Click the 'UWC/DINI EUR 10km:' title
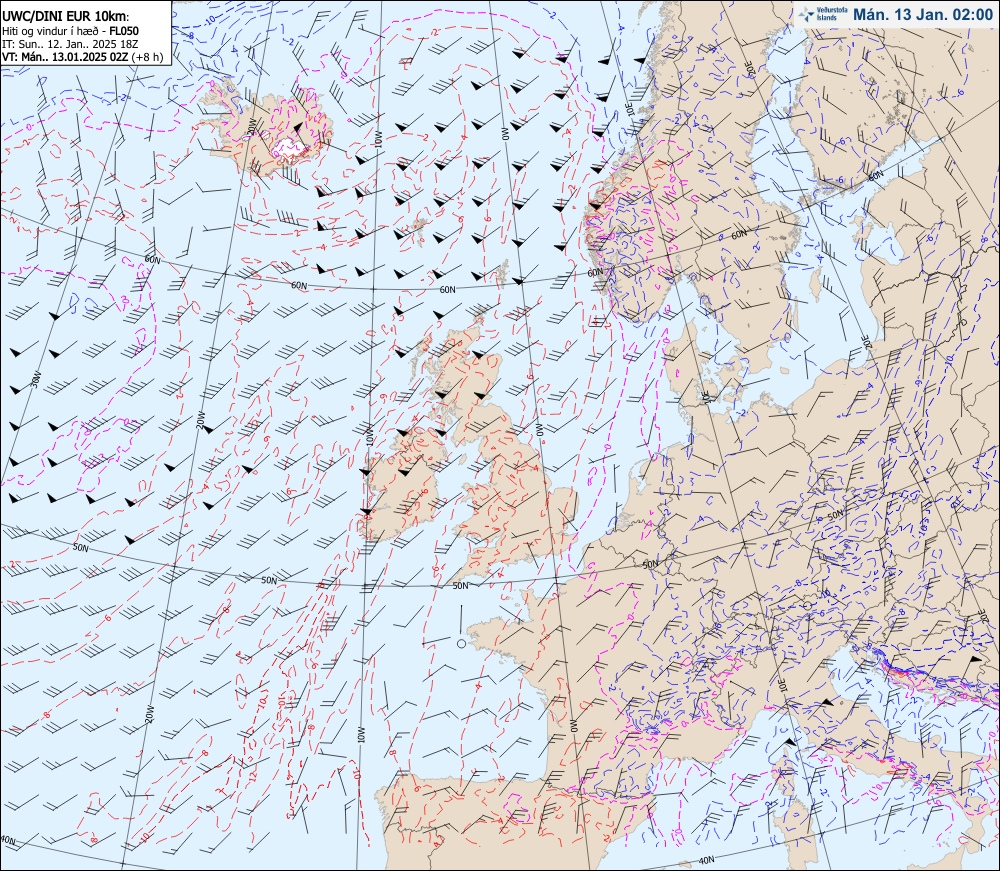This screenshot has height=871, width=1000. point(66,17)
